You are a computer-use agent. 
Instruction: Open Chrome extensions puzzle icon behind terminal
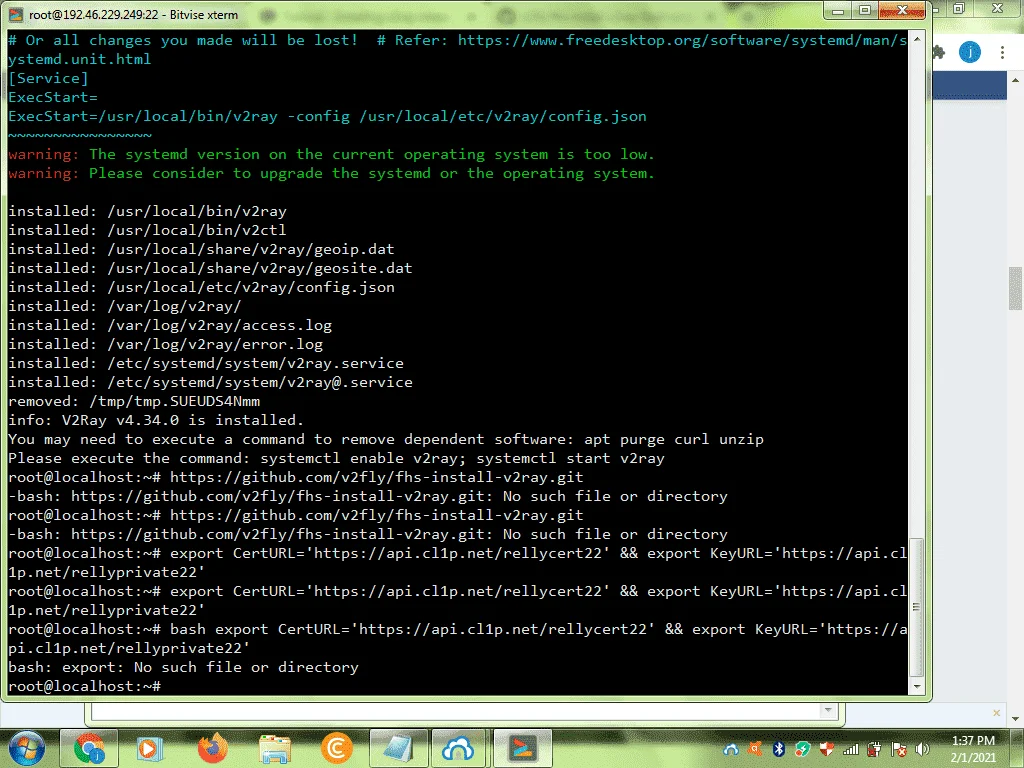(x=939, y=52)
